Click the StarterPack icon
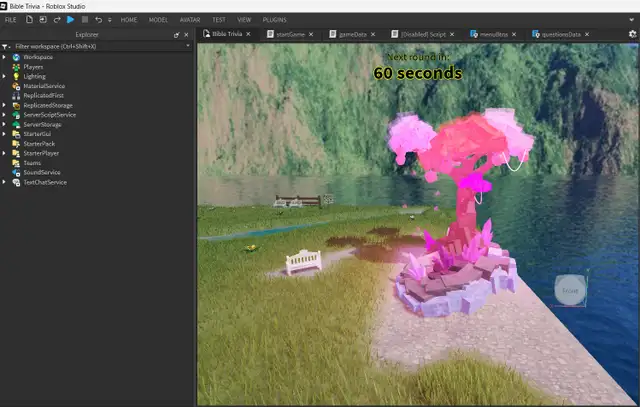Screen dimensions: 640x407 click(16, 144)
